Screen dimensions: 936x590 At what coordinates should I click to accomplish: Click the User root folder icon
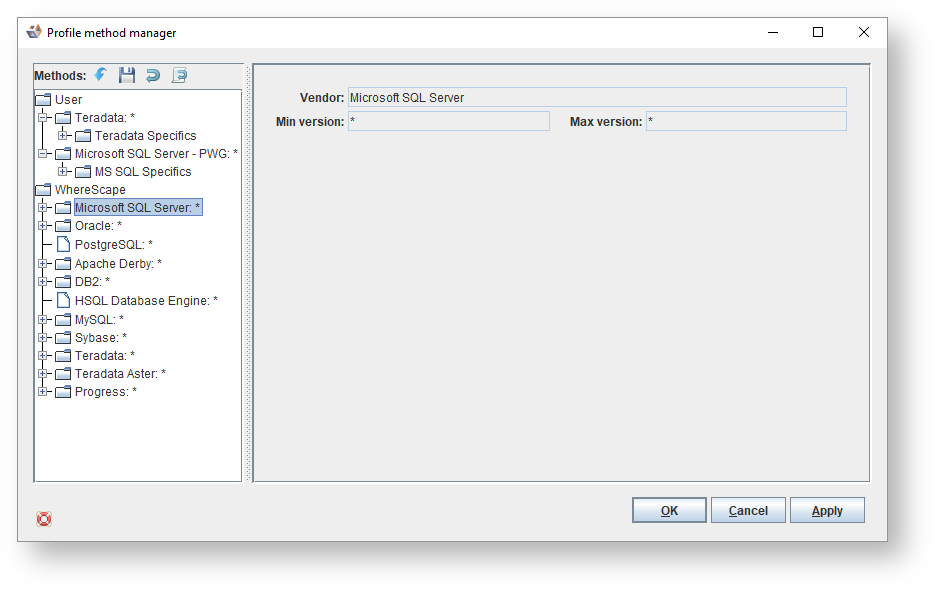pyautogui.click(x=43, y=99)
